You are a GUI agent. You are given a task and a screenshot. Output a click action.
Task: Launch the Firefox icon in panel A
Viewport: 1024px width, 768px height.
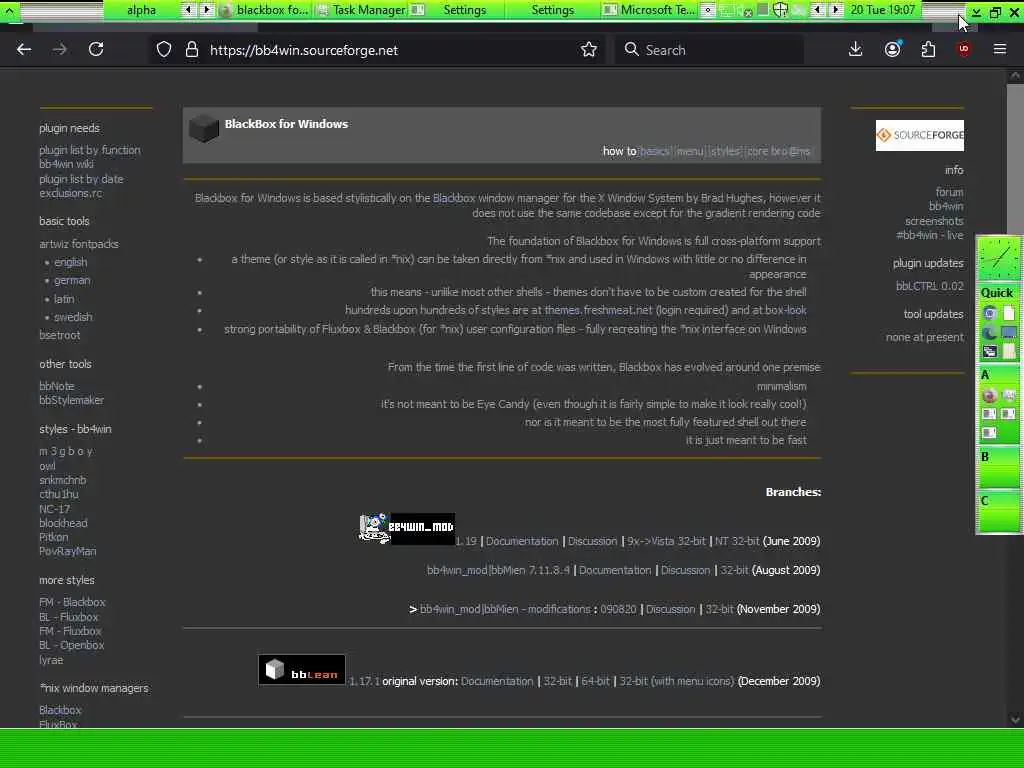989,395
